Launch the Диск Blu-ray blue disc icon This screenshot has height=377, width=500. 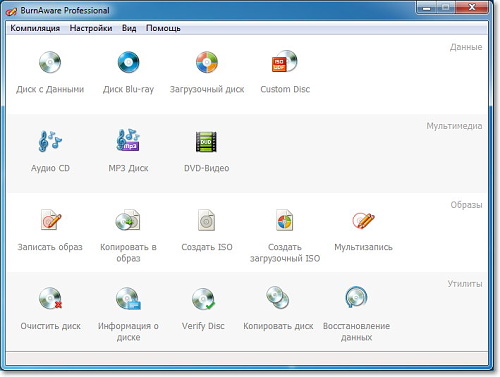(x=128, y=62)
